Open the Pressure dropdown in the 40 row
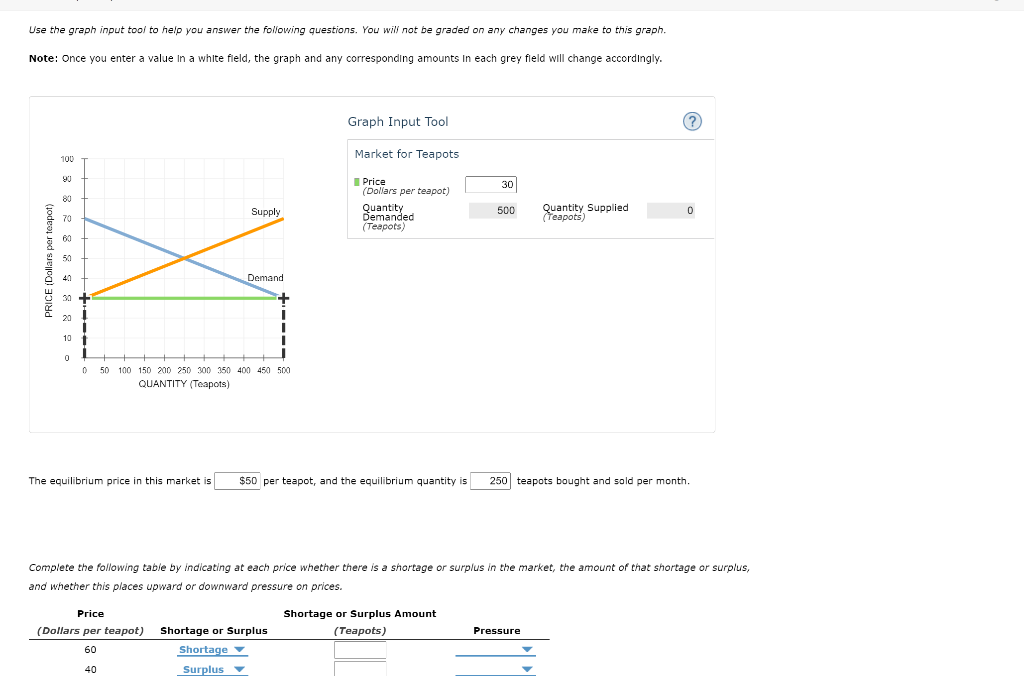The width and height of the screenshot is (1024, 676). [x=495, y=669]
